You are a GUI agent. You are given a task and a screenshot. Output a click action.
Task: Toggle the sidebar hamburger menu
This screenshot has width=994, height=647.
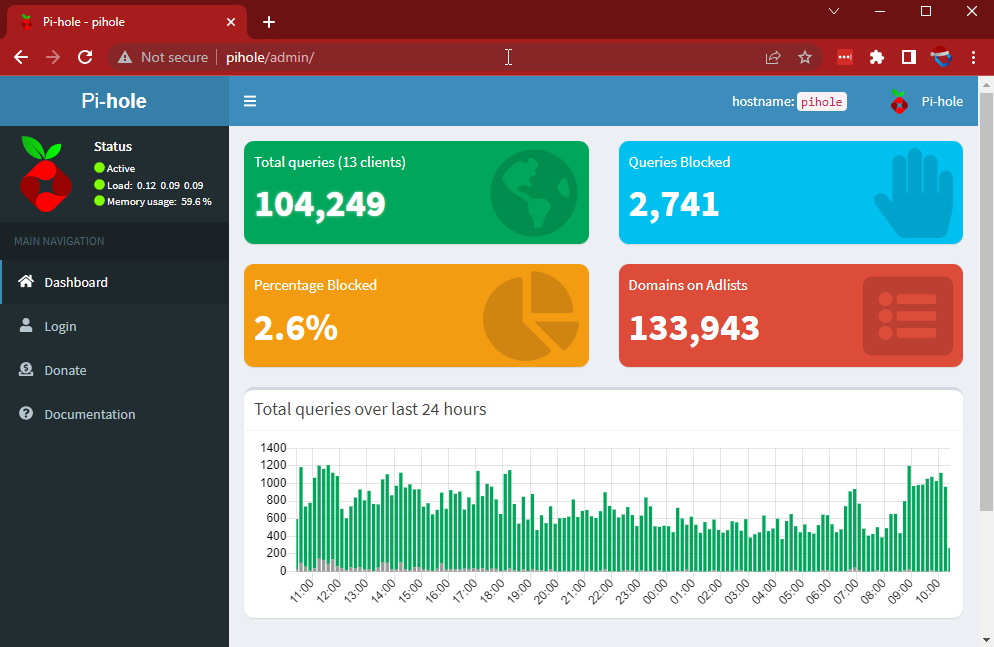(250, 101)
